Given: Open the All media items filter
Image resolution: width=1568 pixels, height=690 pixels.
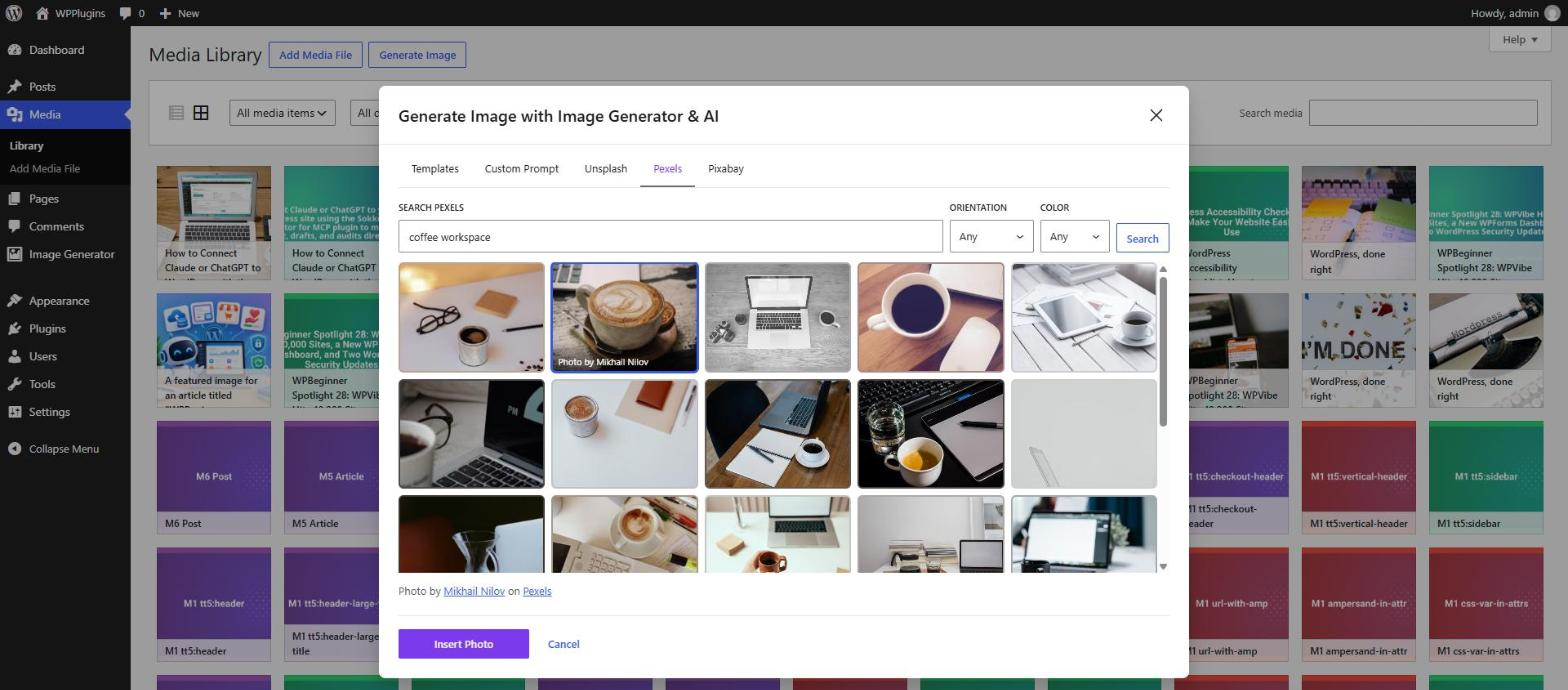Looking at the screenshot, I should 282,113.
